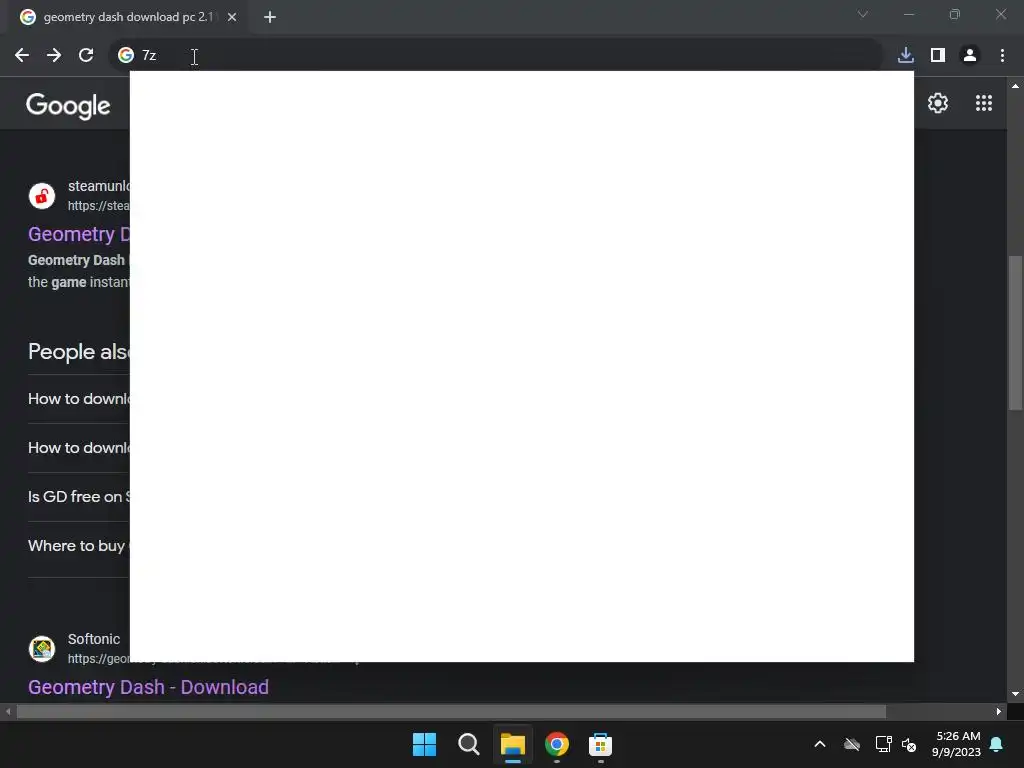Click the horizontal scroll left arrow

click(x=8, y=711)
